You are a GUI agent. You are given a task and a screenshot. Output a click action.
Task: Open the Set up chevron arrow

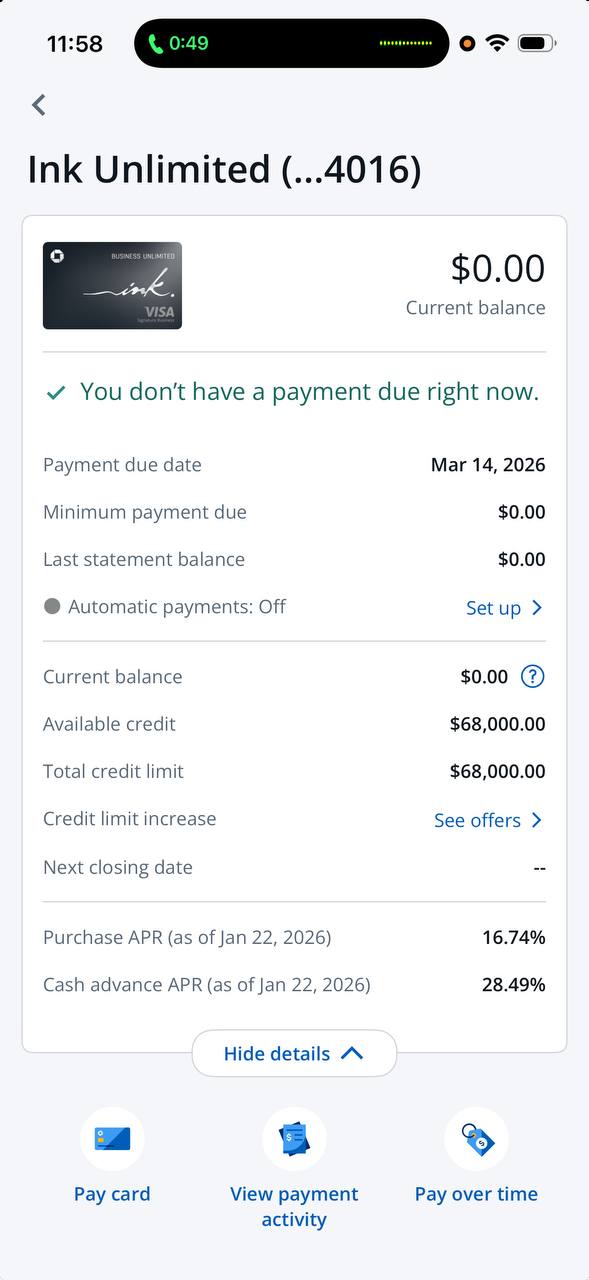536,607
